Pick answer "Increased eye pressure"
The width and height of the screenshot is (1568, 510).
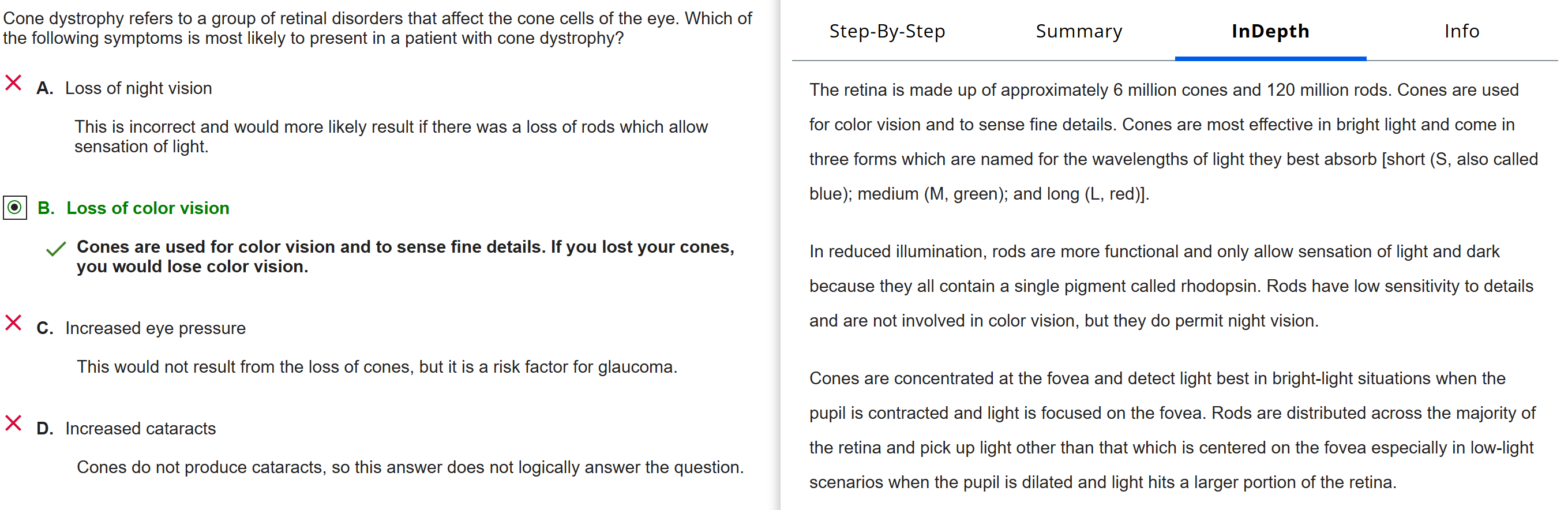(x=155, y=328)
